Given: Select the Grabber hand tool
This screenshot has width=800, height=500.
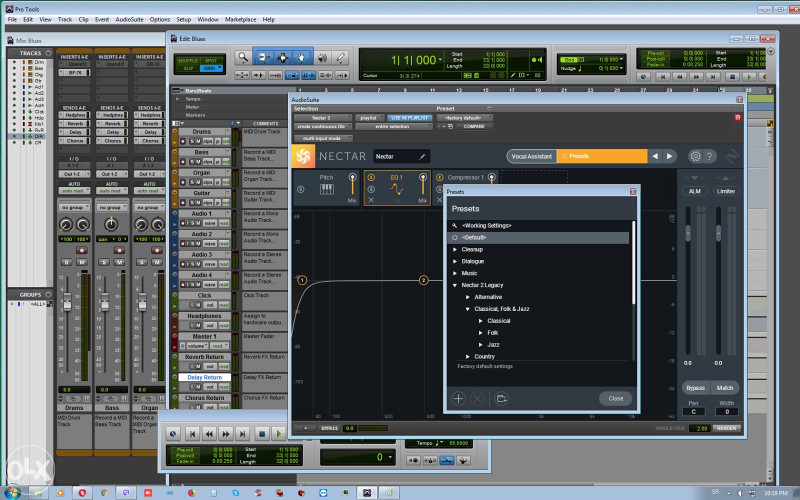Looking at the screenshot, I should pos(301,58).
